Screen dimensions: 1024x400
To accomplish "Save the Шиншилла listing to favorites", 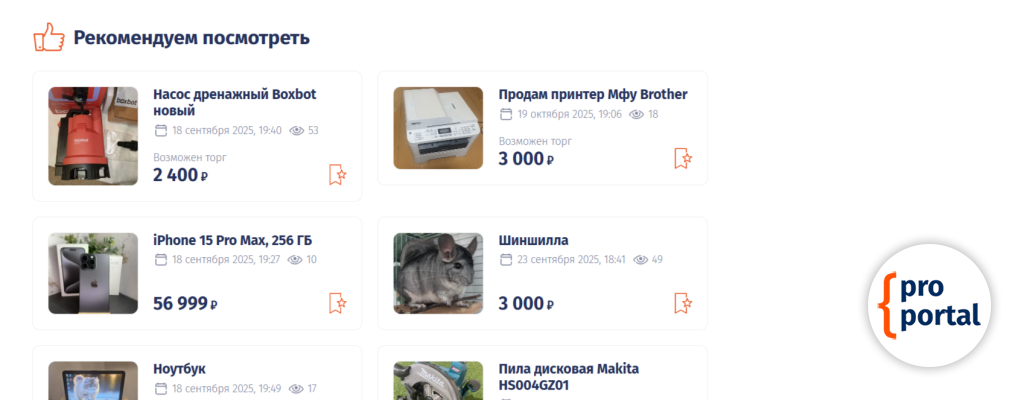I will click(x=682, y=303).
